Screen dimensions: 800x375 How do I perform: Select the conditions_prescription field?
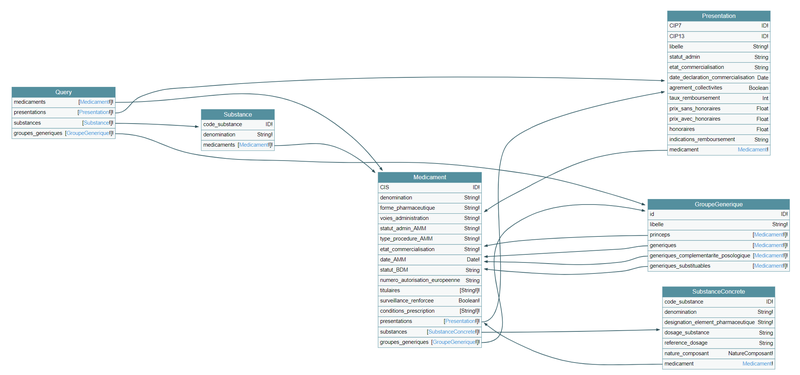pos(430,311)
